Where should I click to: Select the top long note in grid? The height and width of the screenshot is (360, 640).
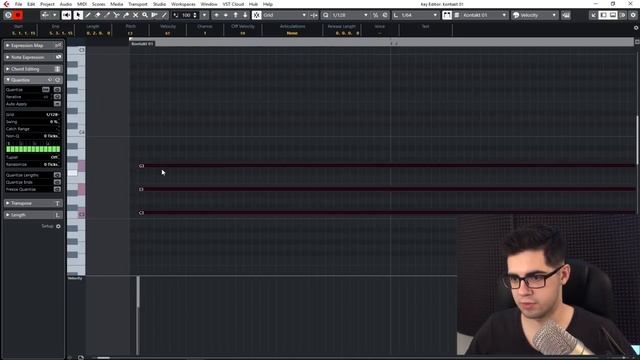[387, 166]
